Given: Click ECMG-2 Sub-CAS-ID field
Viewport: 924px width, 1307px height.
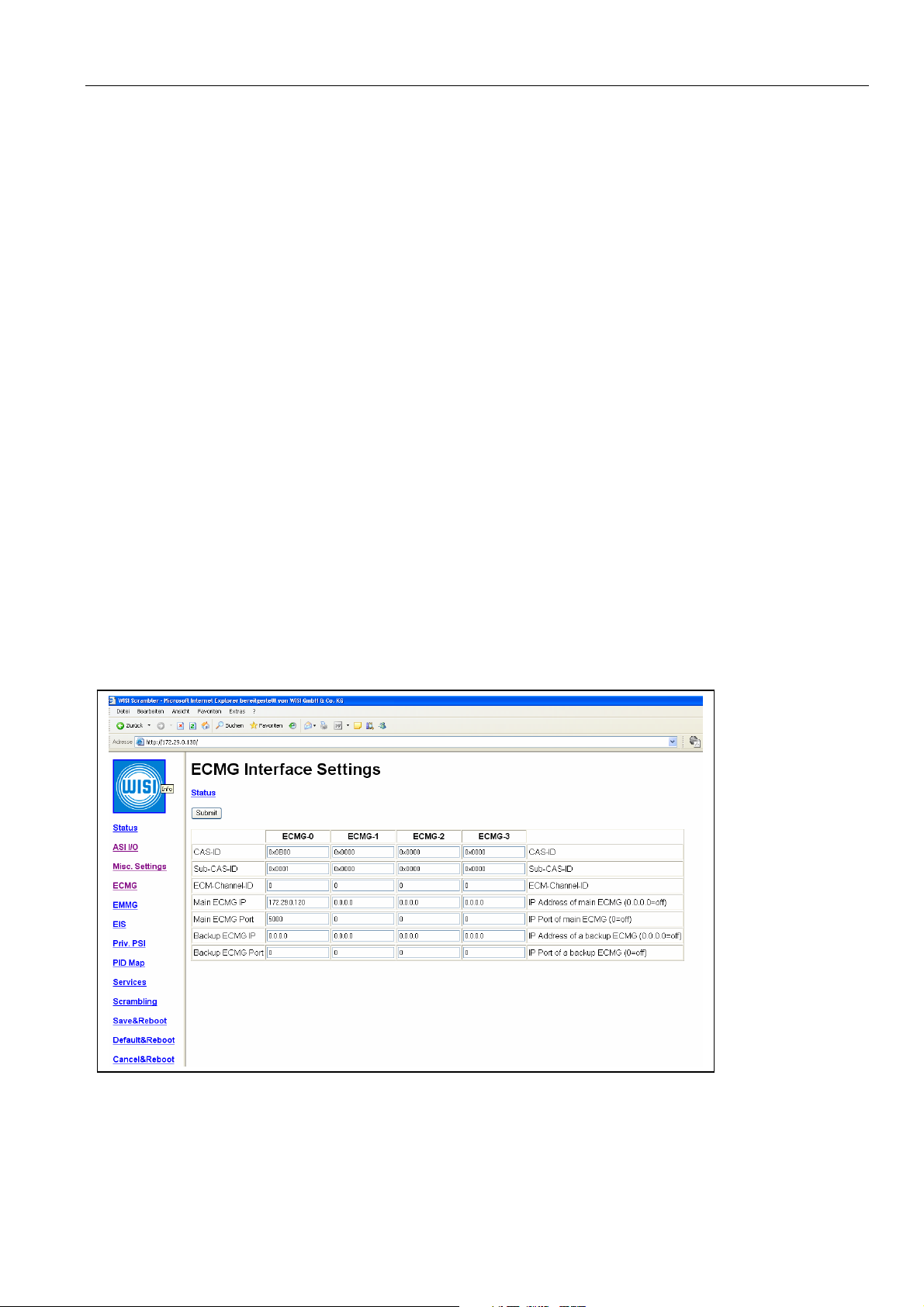Looking at the screenshot, I should click(428, 869).
